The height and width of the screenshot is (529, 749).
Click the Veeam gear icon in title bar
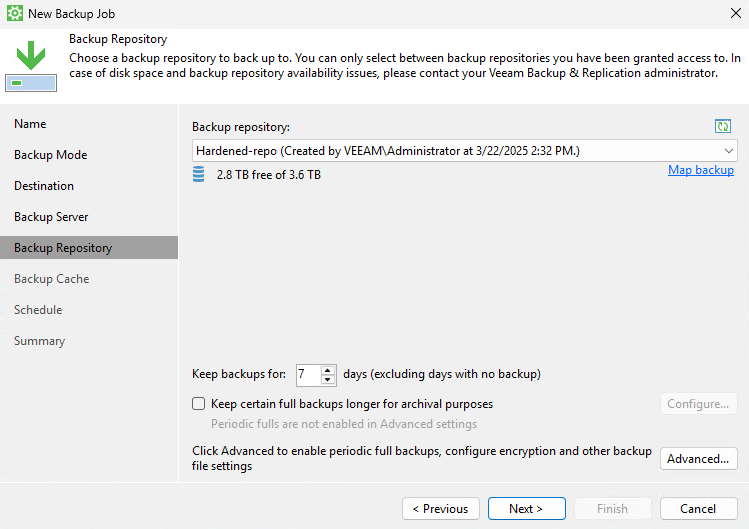pyautogui.click(x=15, y=13)
